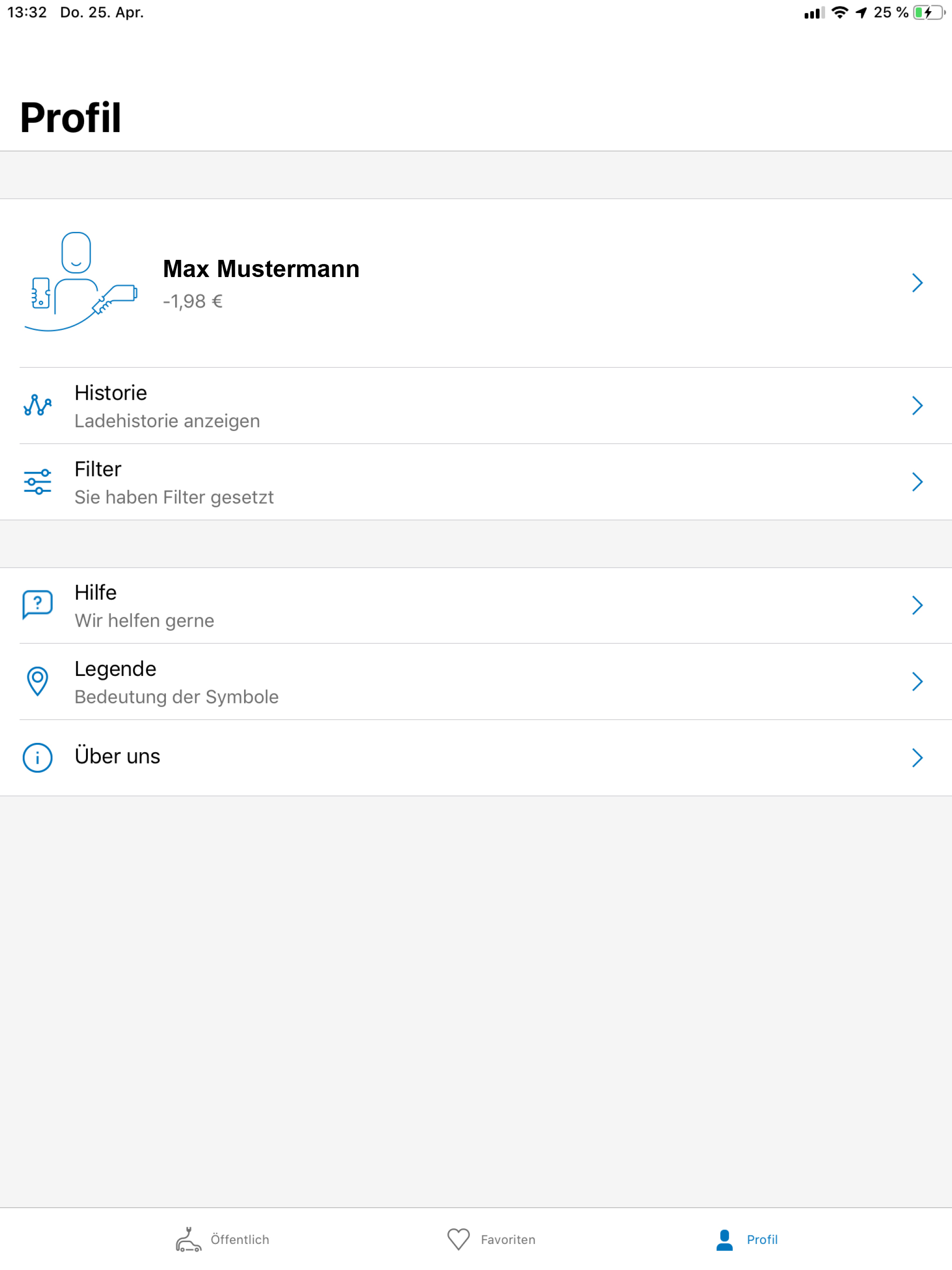952x1270 pixels.
Task: Tap 'Ladehistorie anzeigen' subtitle
Action: pyautogui.click(x=167, y=421)
